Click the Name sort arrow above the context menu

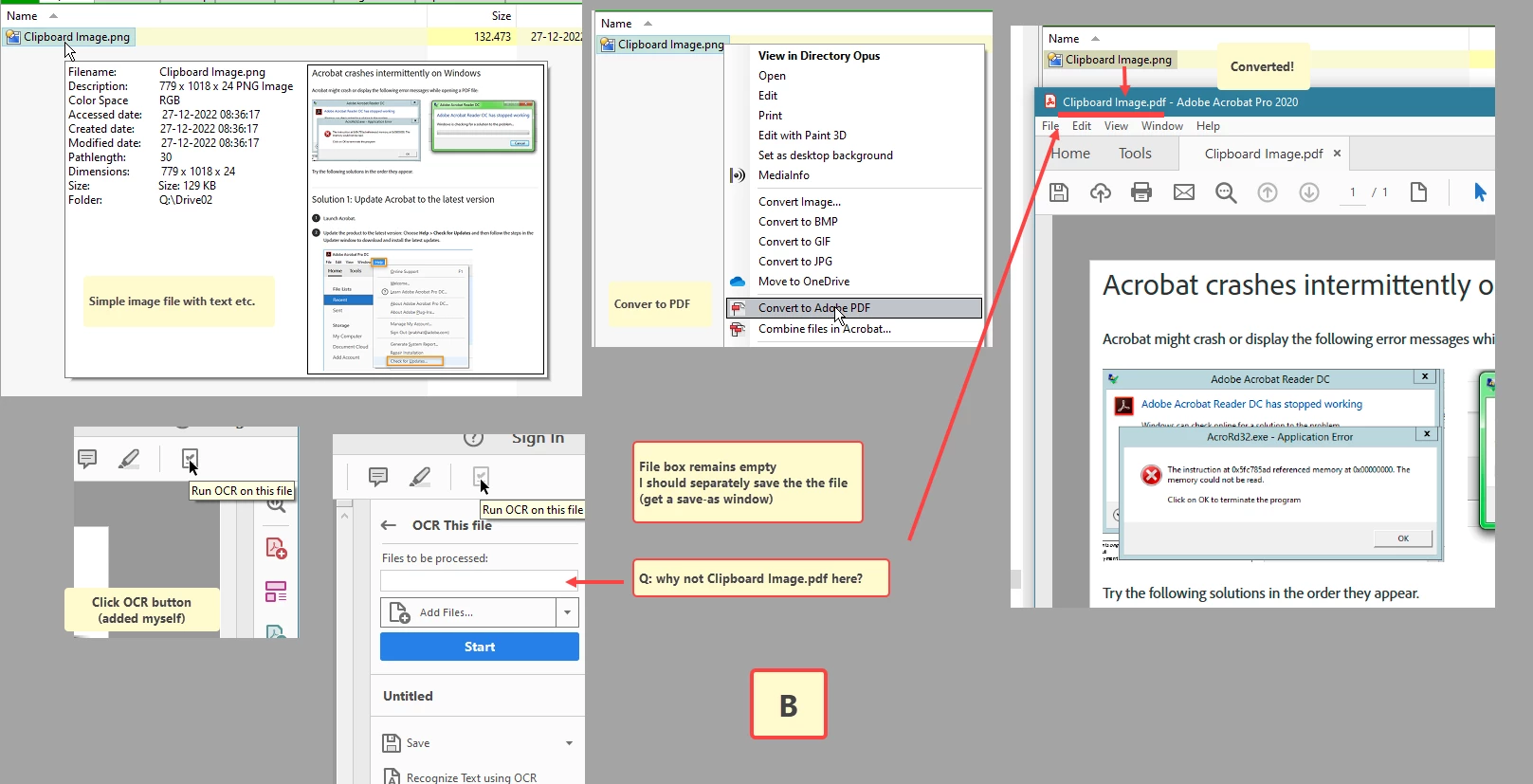click(648, 24)
